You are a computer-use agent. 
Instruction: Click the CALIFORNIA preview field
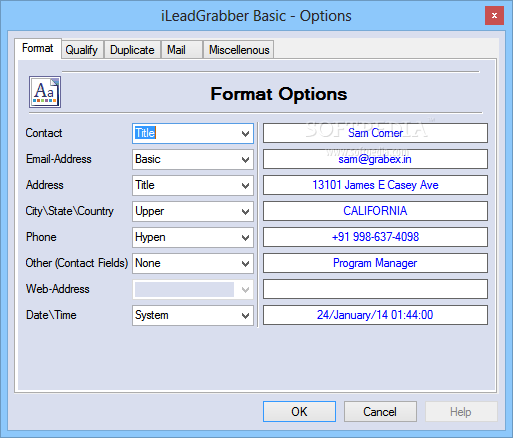[x=375, y=211]
